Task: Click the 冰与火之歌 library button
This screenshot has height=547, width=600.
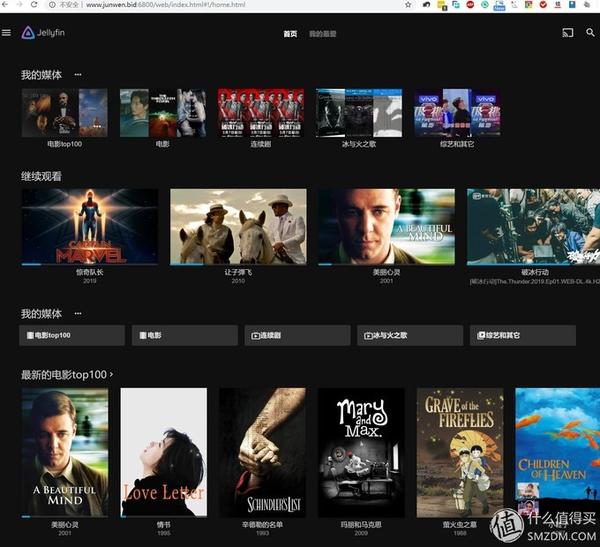Action: pos(410,335)
